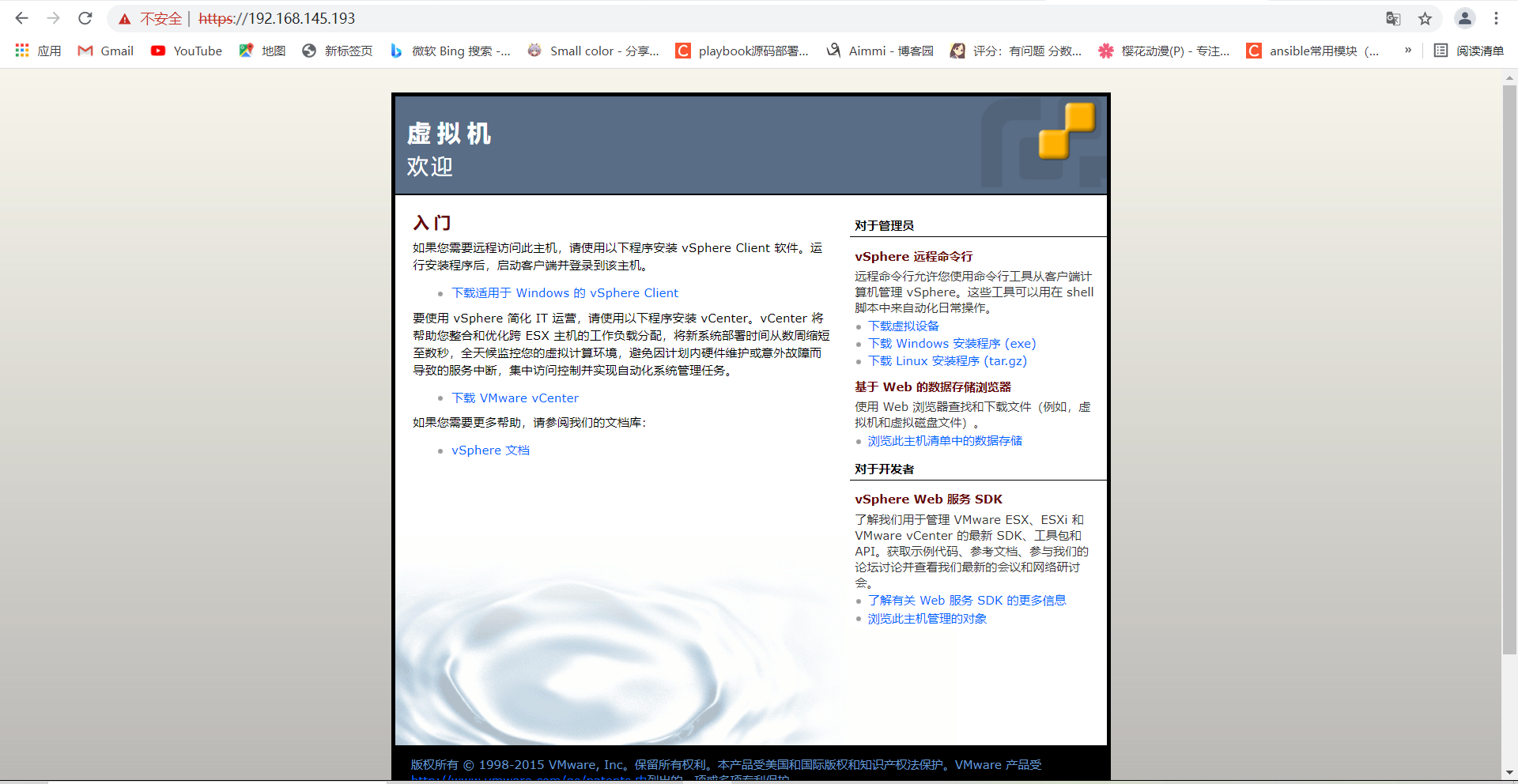Download vSphere Client for Windows link
The image size is (1518, 784).
click(565, 293)
